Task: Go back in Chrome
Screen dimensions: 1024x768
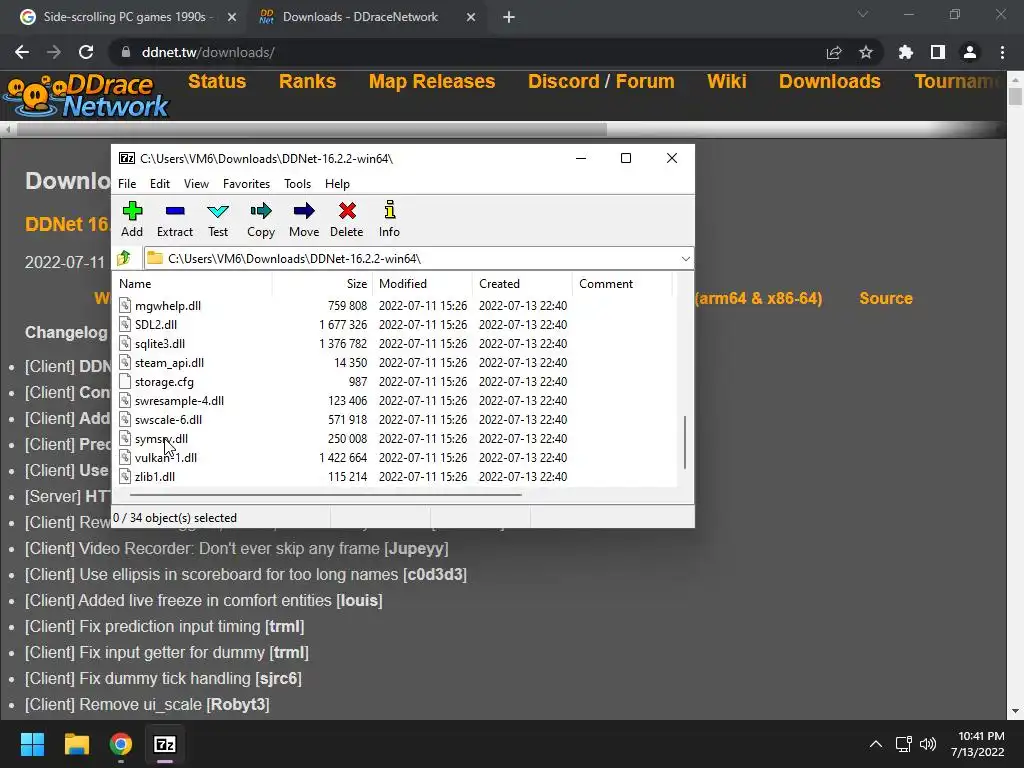Action: point(22,52)
